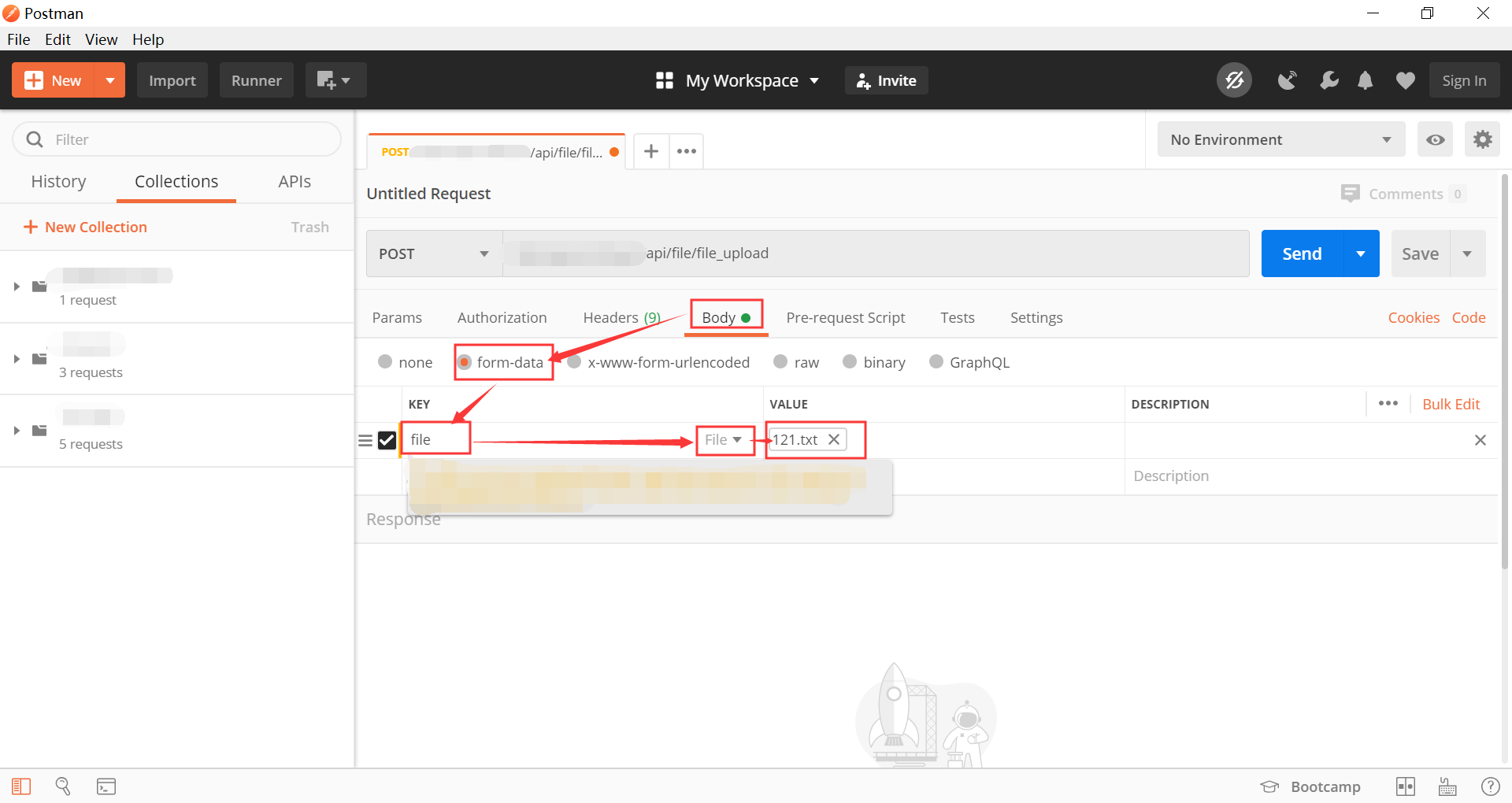
Task: Toggle the sidebar with the bottom-left icon
Action: (21, 786)
